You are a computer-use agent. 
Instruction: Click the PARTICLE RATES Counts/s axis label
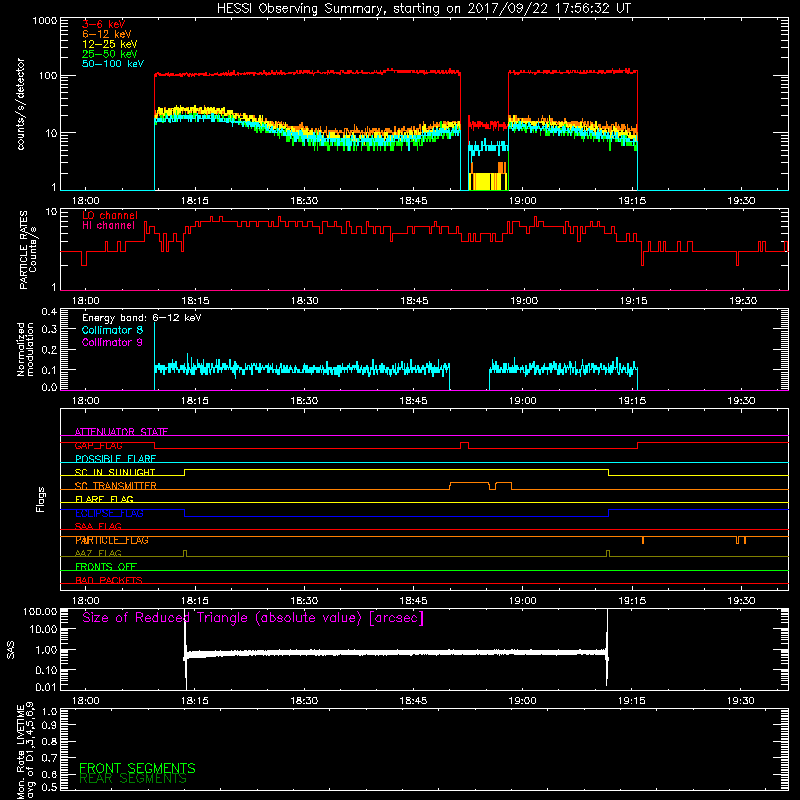click(x=28, y=250)
